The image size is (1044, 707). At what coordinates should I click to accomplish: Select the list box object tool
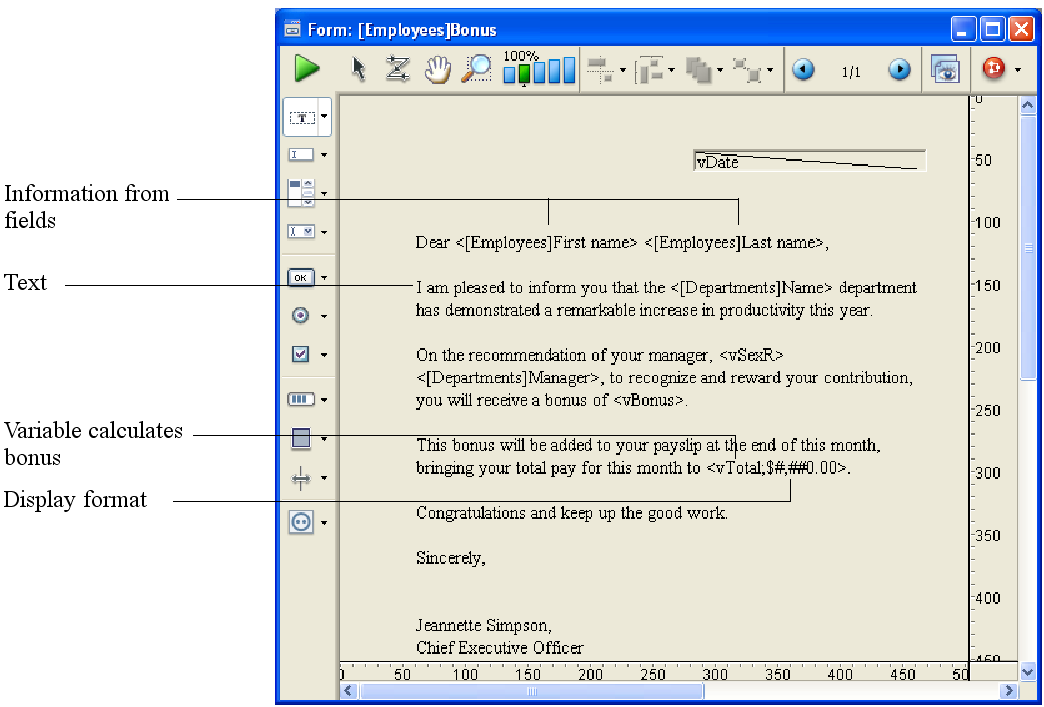coord(300,192)
